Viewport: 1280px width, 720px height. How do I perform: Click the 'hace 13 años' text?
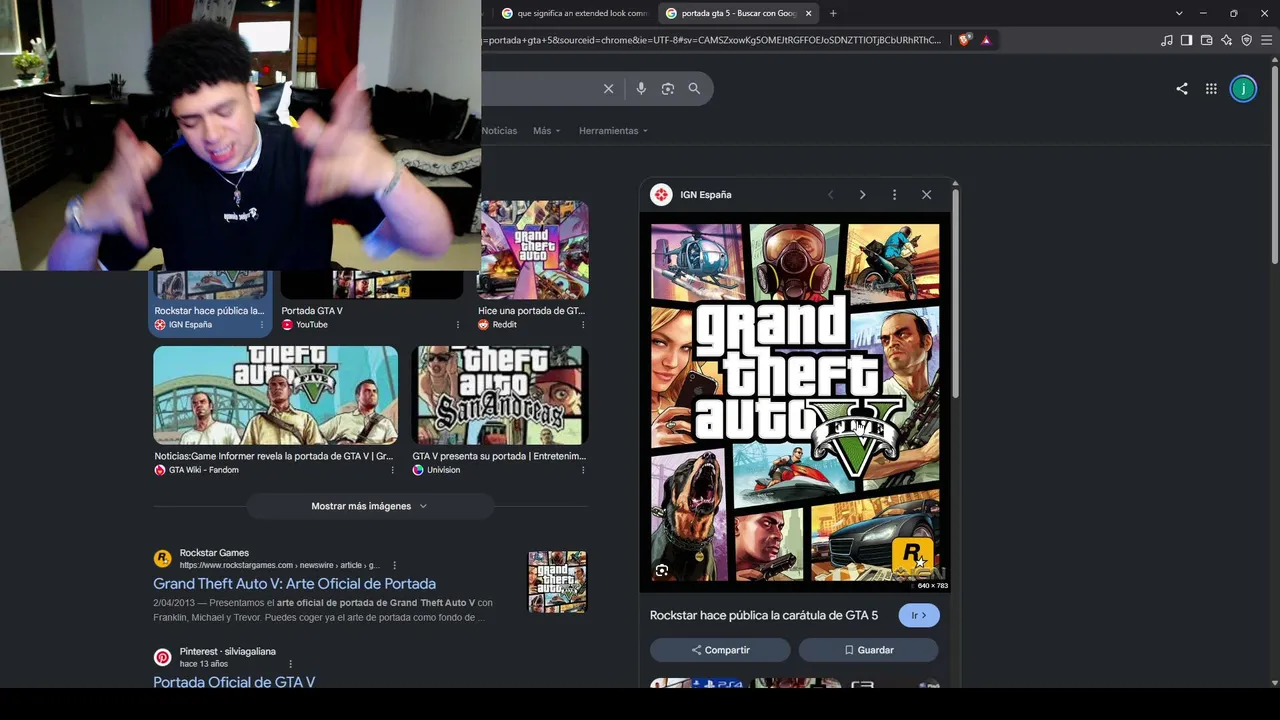pos(204,664)
